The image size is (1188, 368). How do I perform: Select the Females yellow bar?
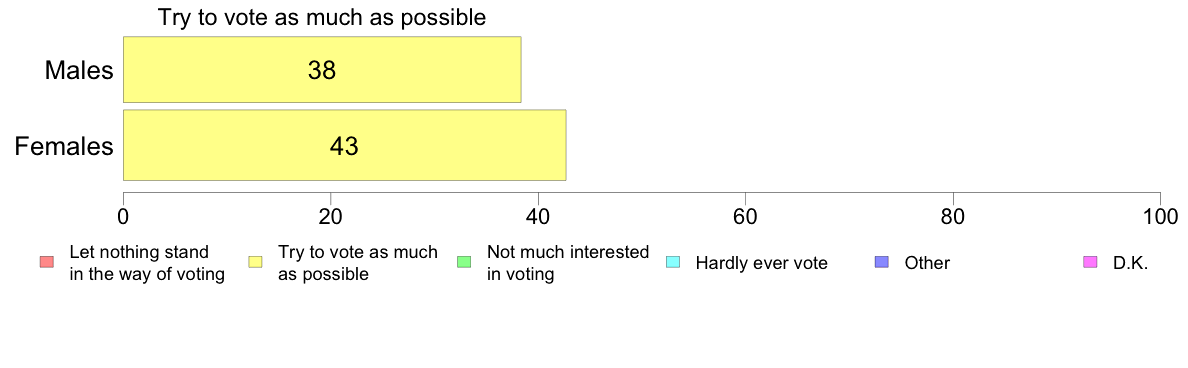click(345, 145)
